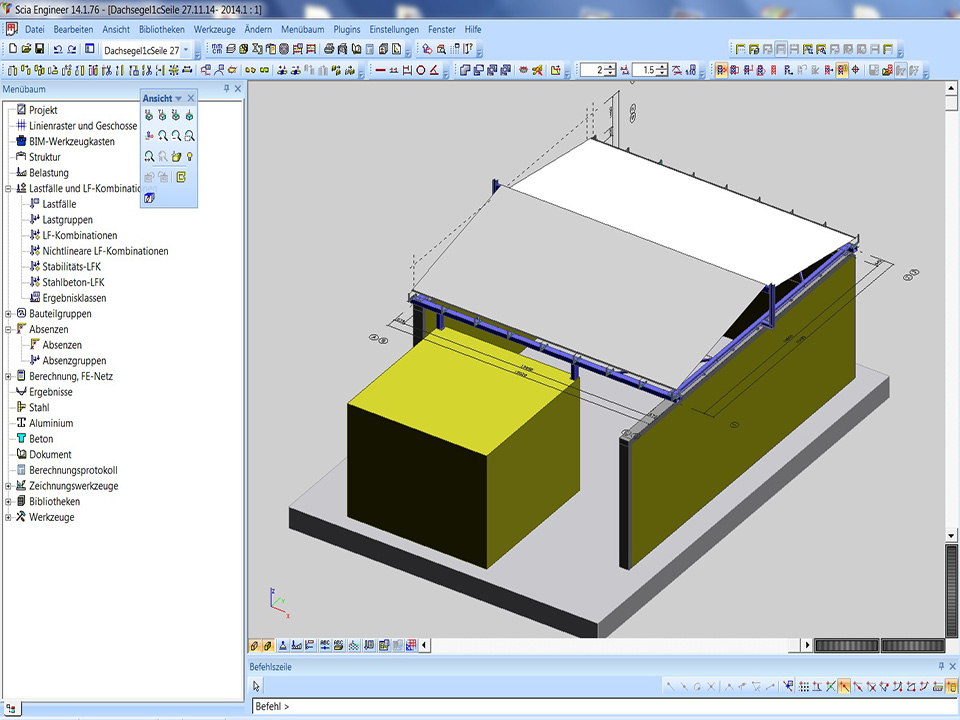Select Berechnungsprotokoll in the Menübaum

(x=73, y=470)
